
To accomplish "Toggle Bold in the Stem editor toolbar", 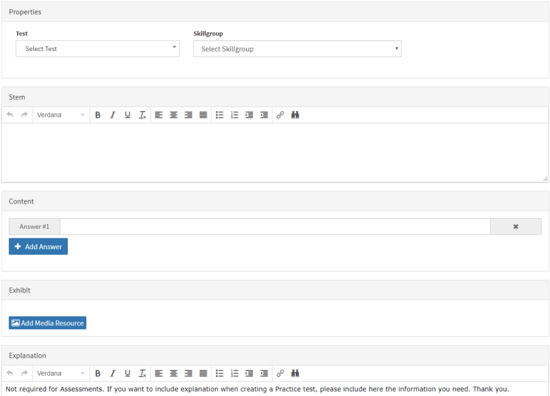I will click(x=98, y=115).
